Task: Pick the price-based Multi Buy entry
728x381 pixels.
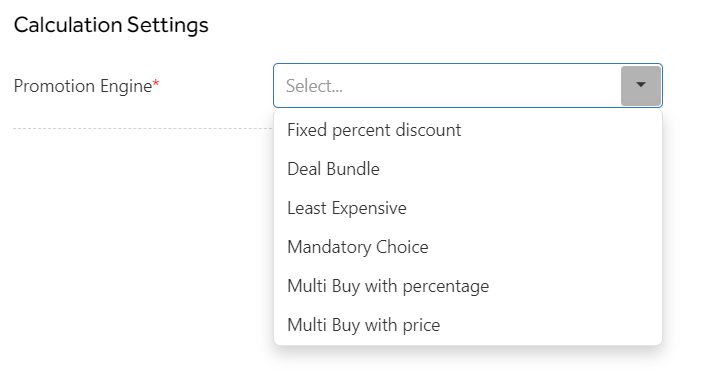Action: pyautogui.click(x=468, y=325)
